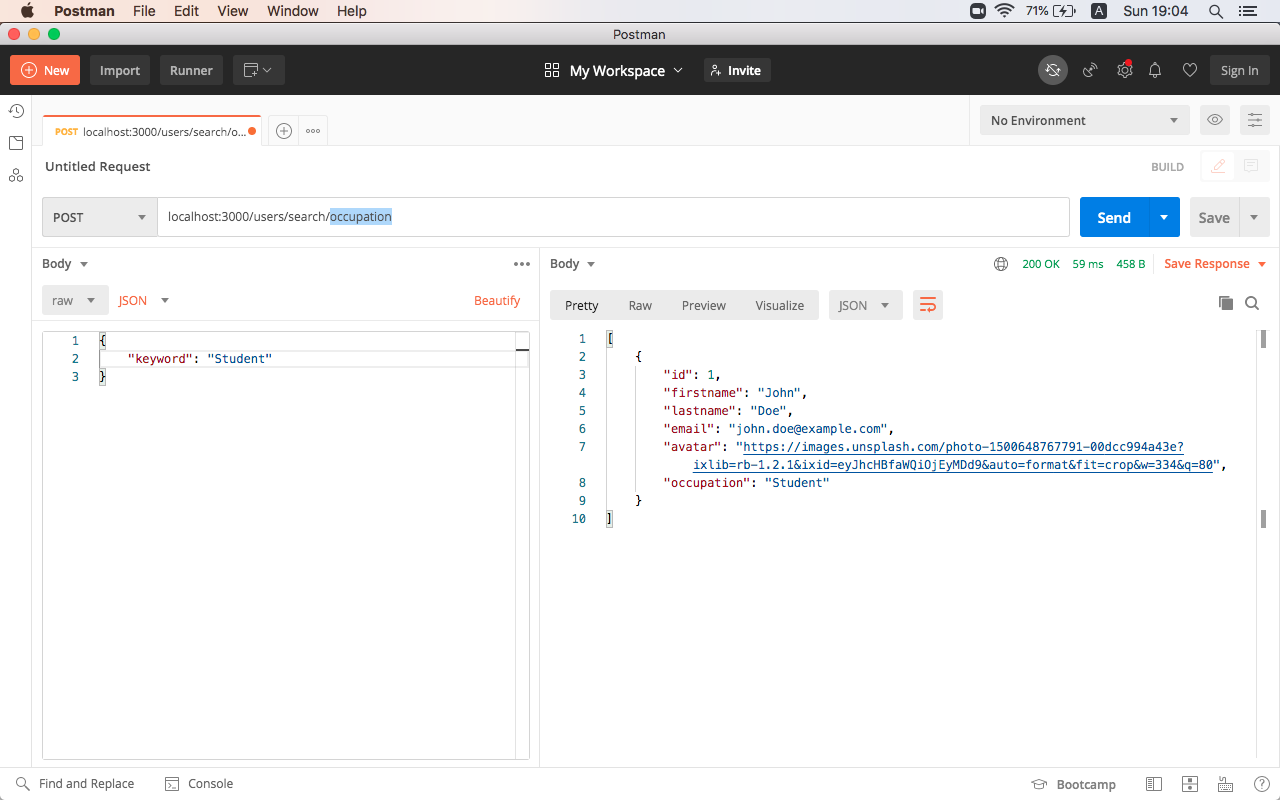Expand the My Workspace dropdown

pyautogui.click(x=614, y=70)
